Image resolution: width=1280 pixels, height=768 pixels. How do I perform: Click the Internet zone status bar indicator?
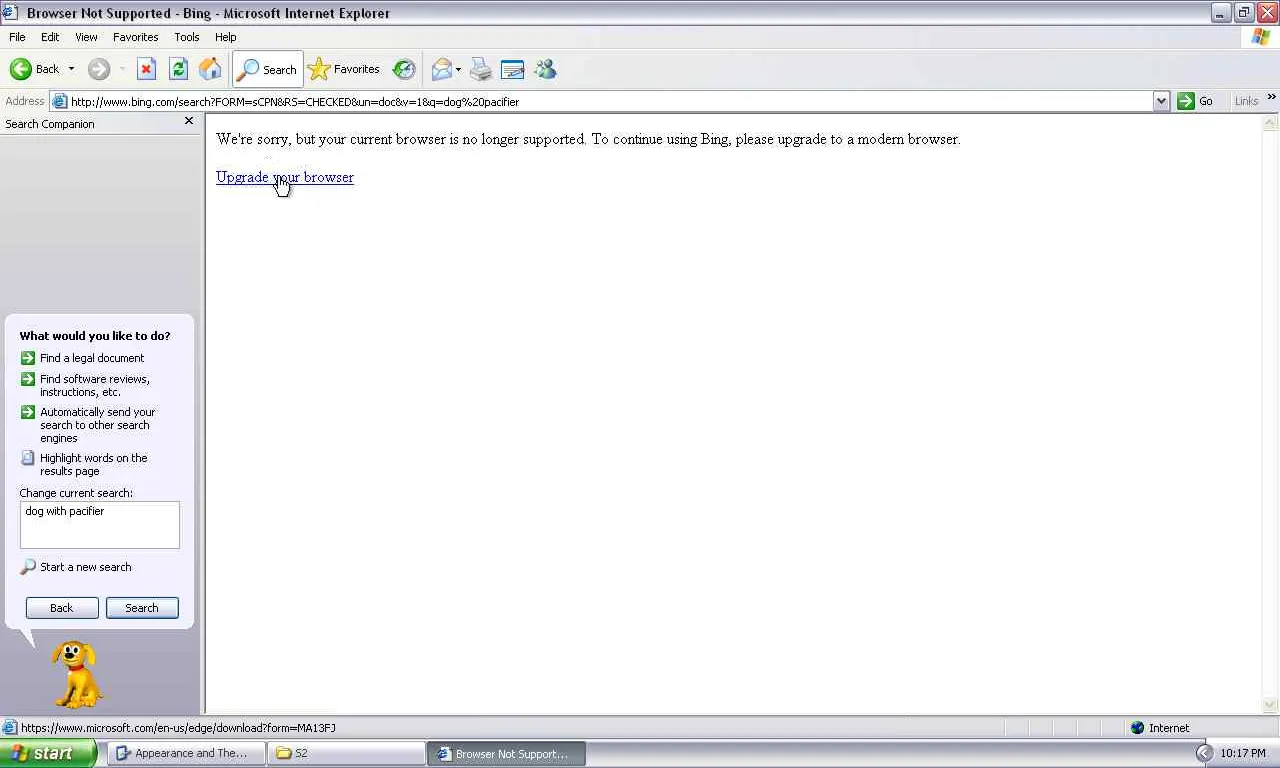[x=1160, y=728]
